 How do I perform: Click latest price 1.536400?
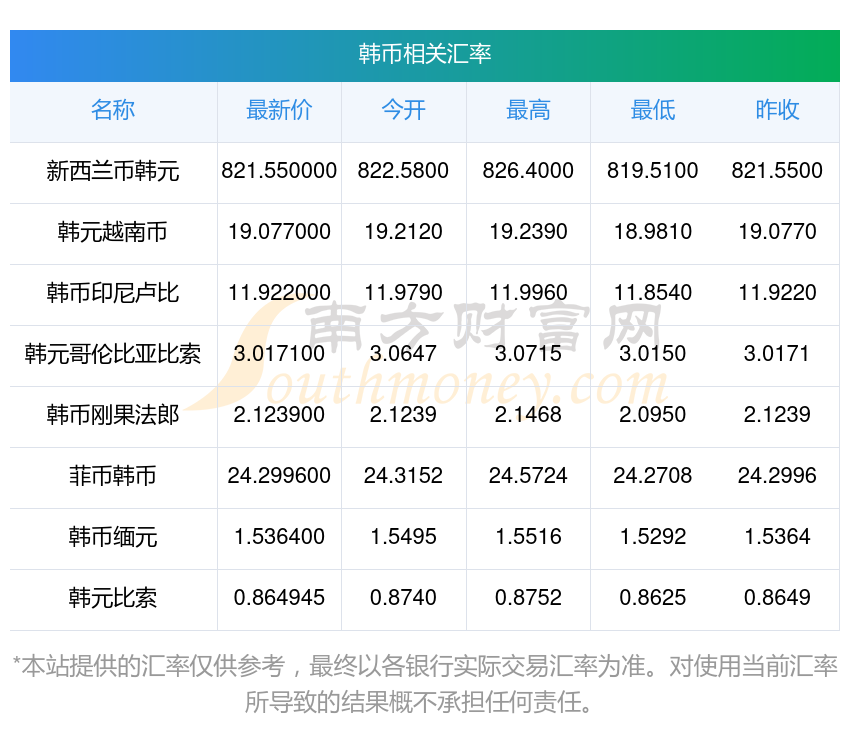(x=279, y=537)
